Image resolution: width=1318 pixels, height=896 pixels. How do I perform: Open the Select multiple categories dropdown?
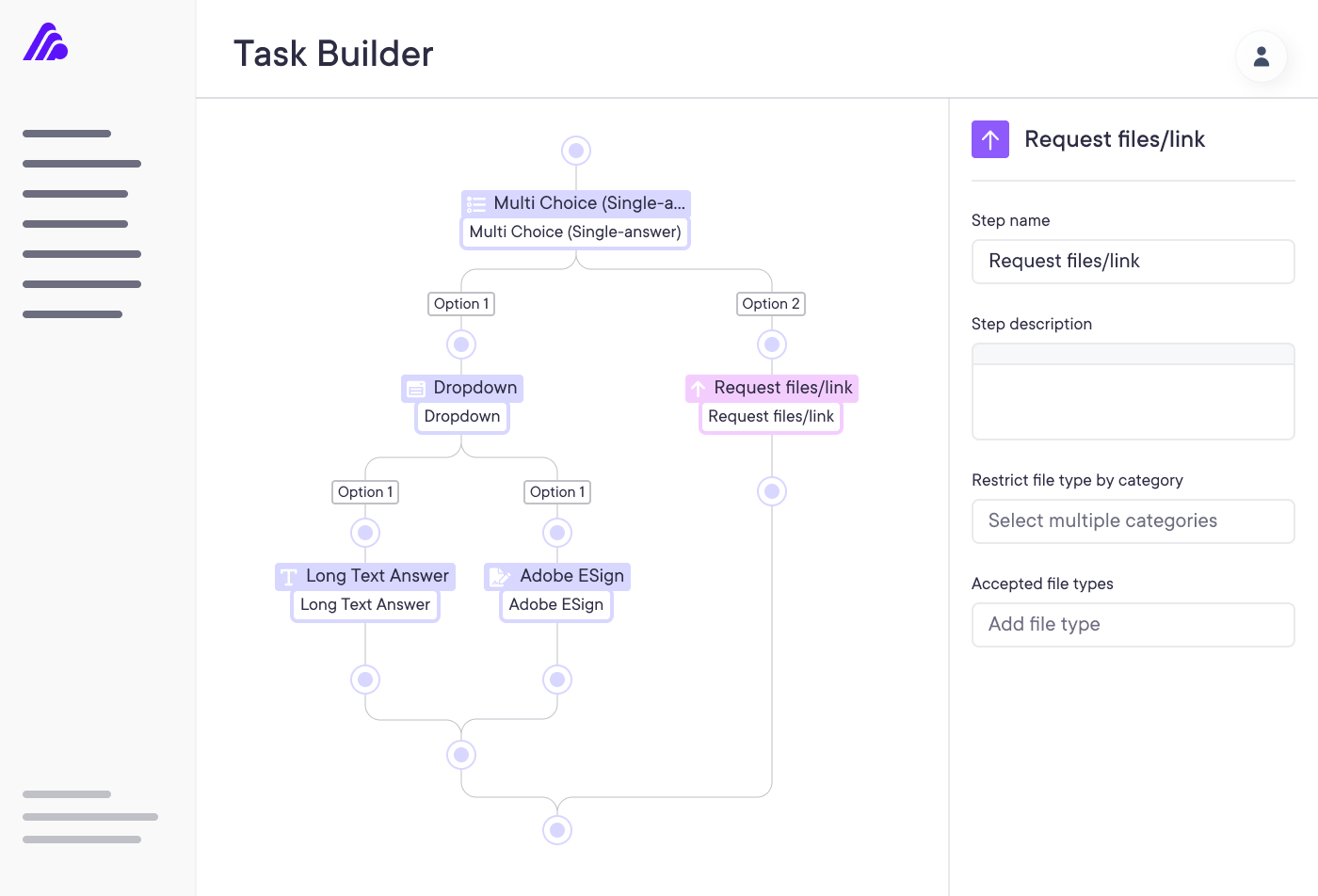(x=1133, y=521)
